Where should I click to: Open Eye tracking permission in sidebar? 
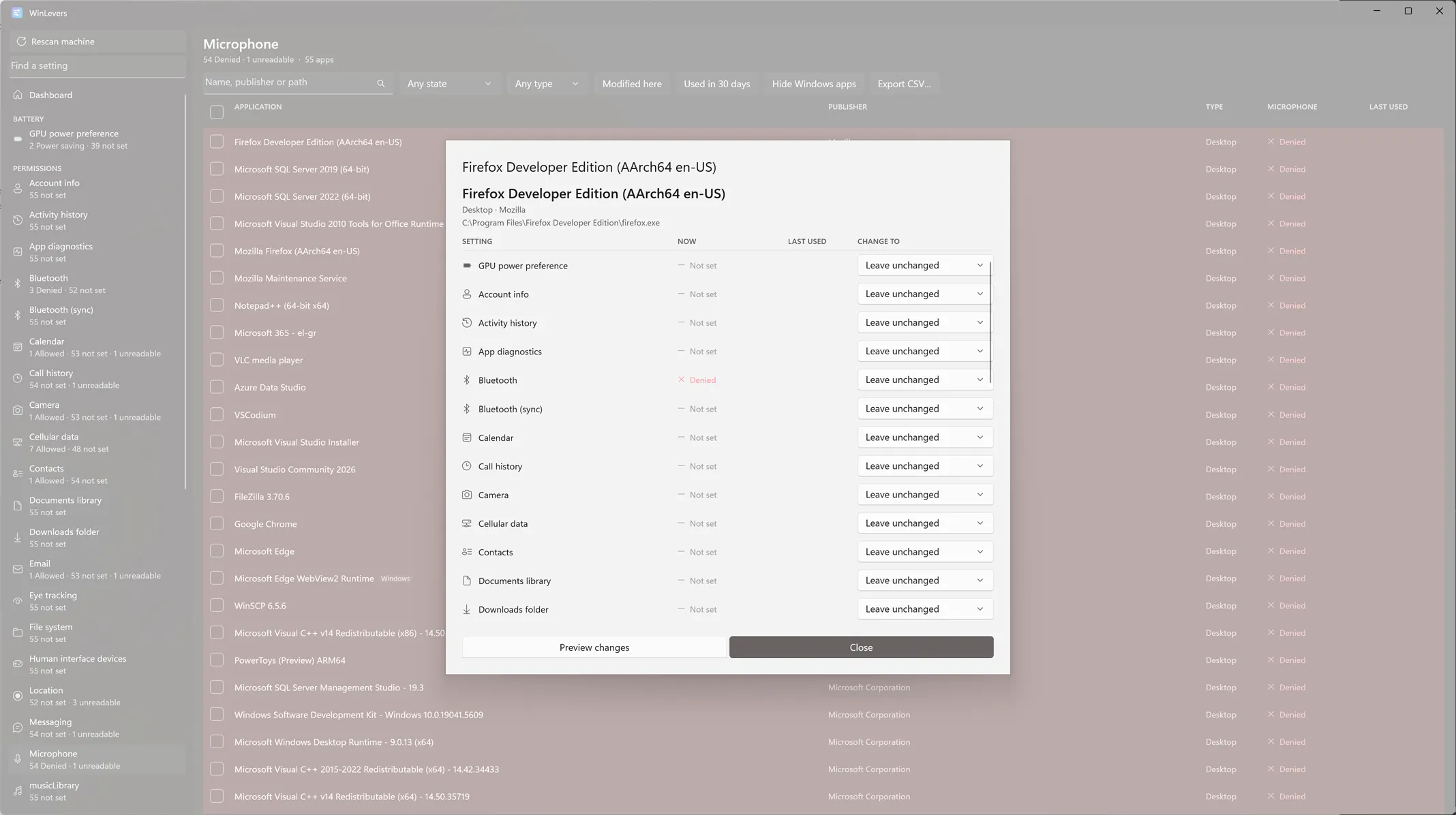(97, 600)
